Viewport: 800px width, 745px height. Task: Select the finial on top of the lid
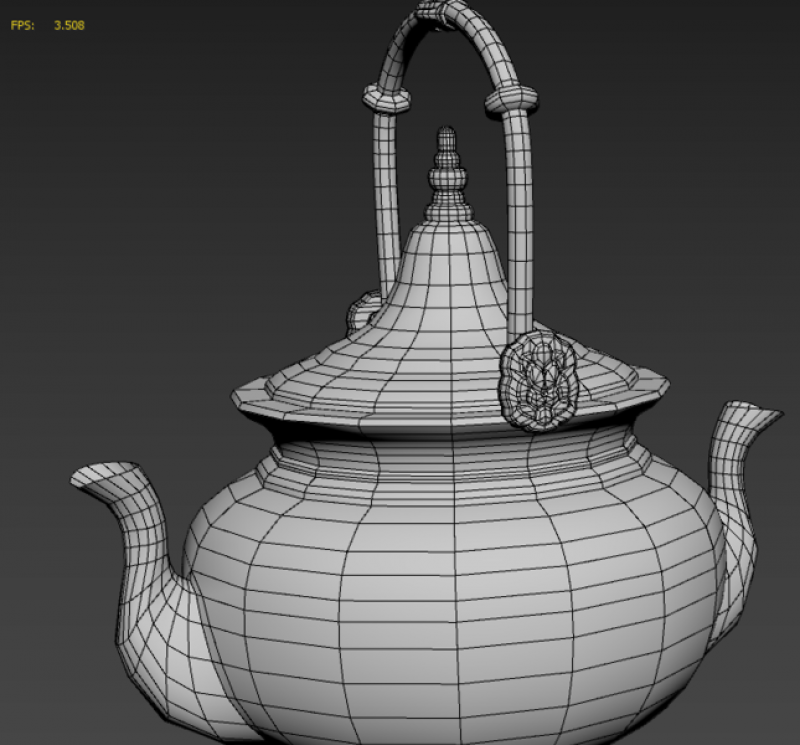447,173
